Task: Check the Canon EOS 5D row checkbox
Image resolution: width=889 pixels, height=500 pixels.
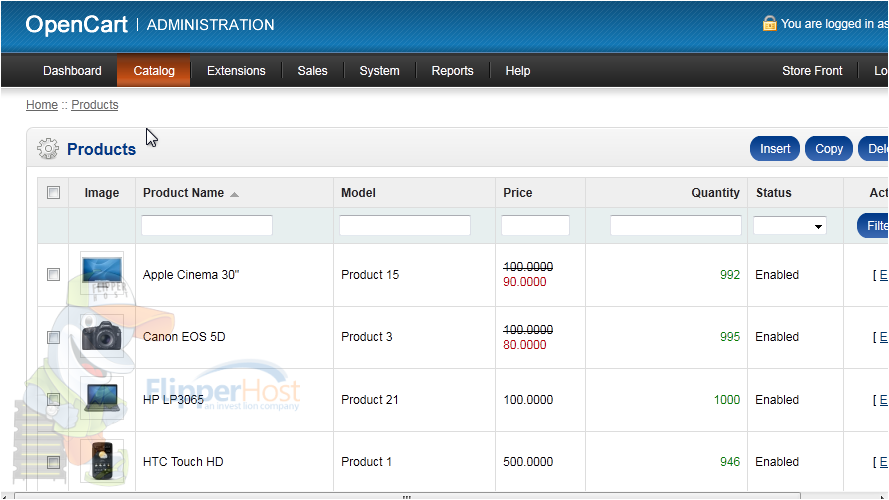Action: [x=53, y=337]
